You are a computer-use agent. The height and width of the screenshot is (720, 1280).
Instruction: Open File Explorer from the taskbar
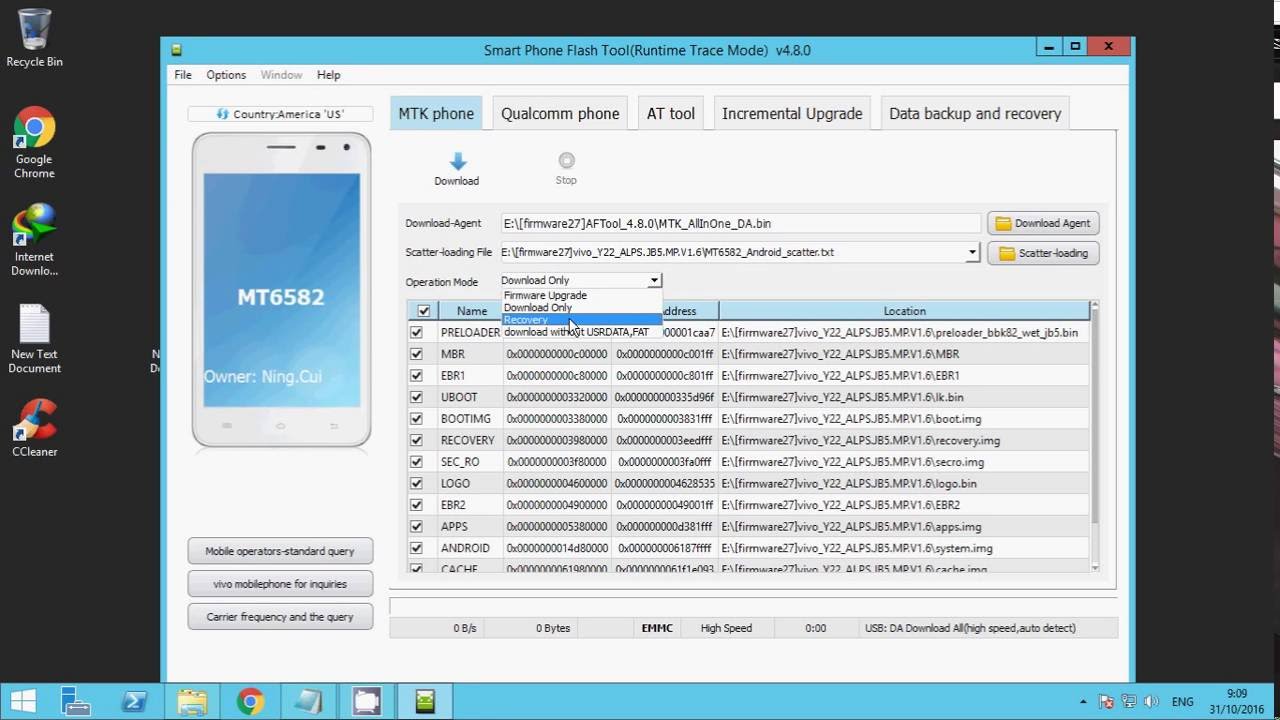pos(192,702)
